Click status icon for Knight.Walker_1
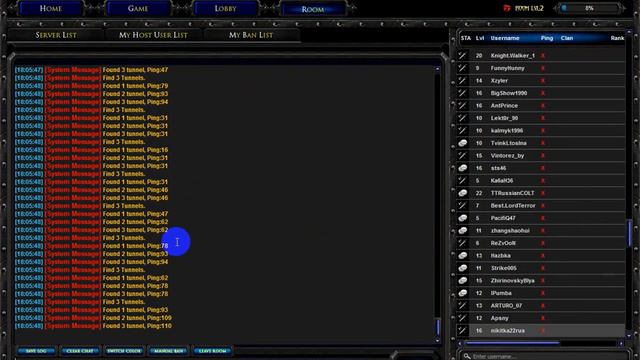 coord(462,56)
